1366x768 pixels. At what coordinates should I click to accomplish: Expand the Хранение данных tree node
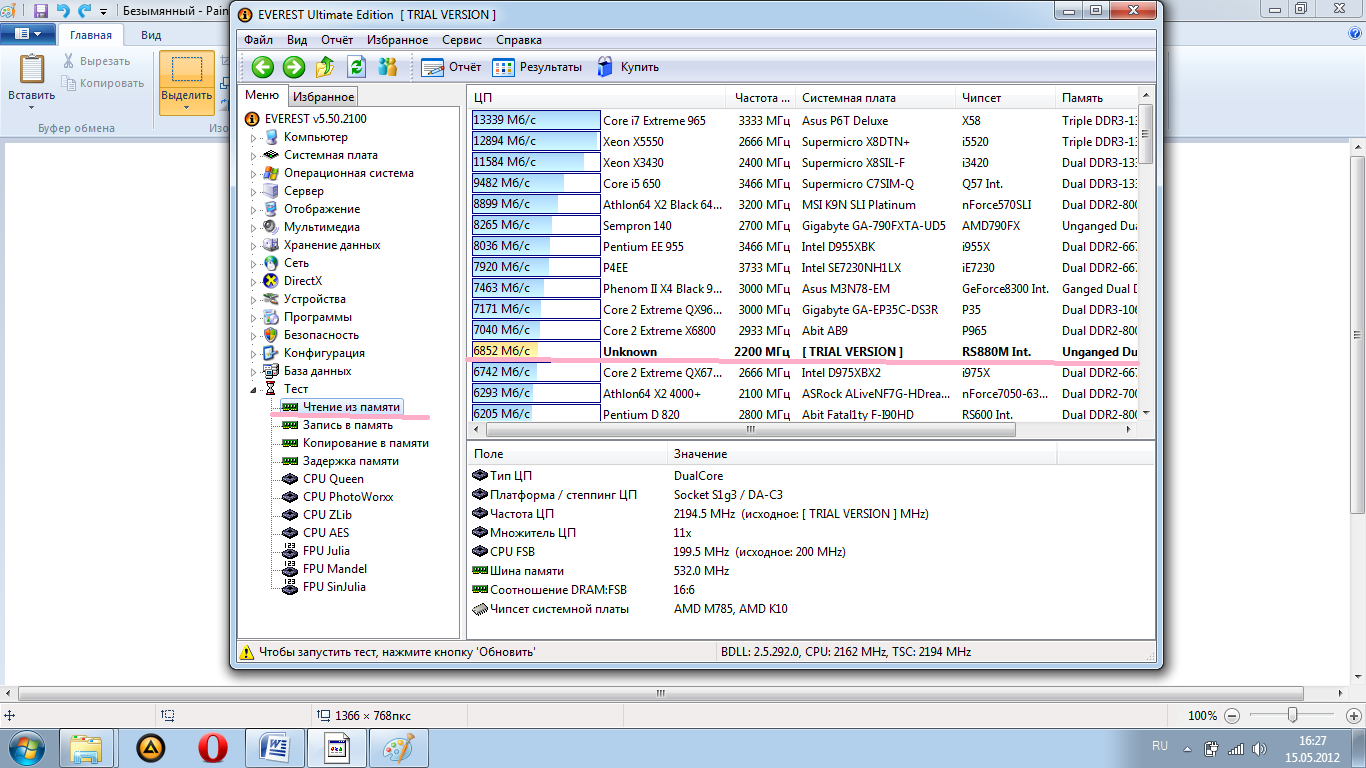click(x=253, y=245)
